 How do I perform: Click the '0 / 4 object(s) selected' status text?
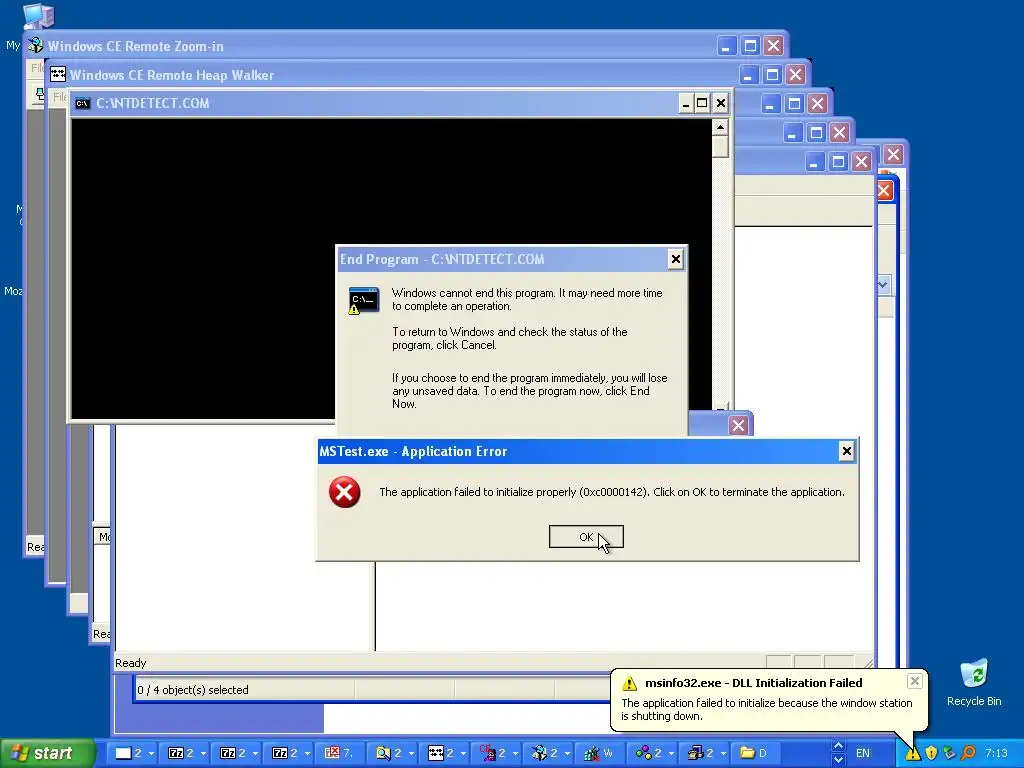point(193,690)
